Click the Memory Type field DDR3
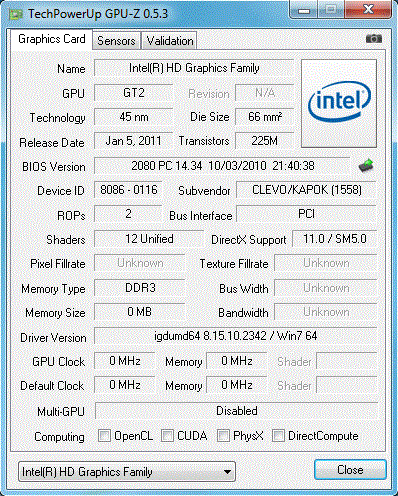This screenshot has height=496, width=398. point(140,288)
